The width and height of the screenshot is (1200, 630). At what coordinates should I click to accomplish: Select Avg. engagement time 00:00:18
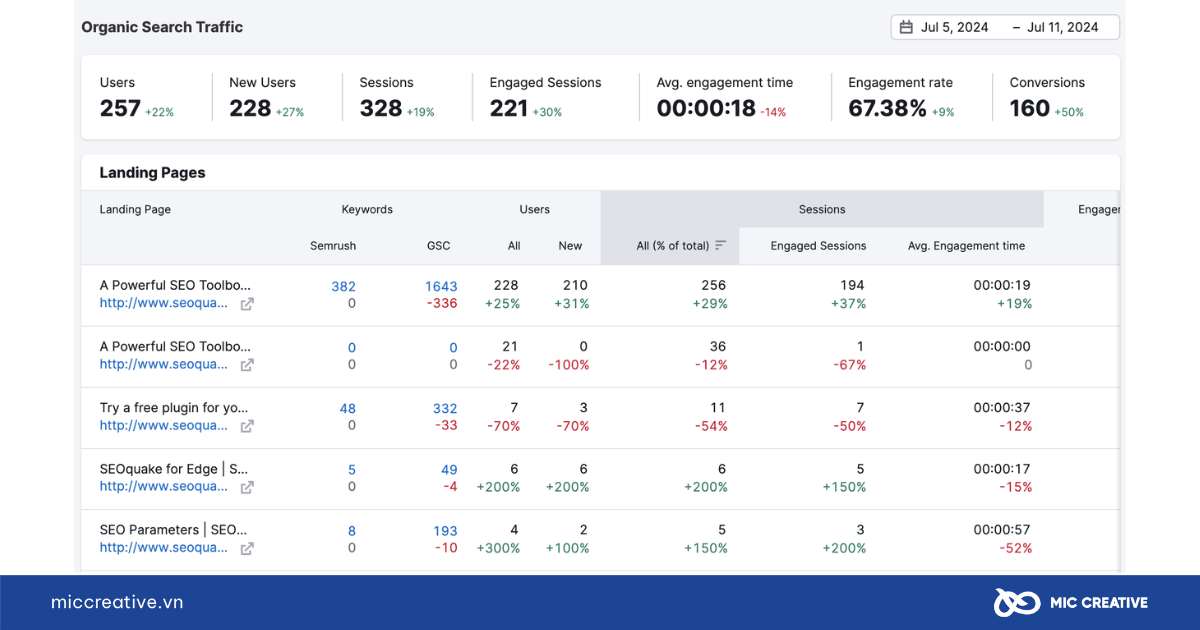(706, 108)
